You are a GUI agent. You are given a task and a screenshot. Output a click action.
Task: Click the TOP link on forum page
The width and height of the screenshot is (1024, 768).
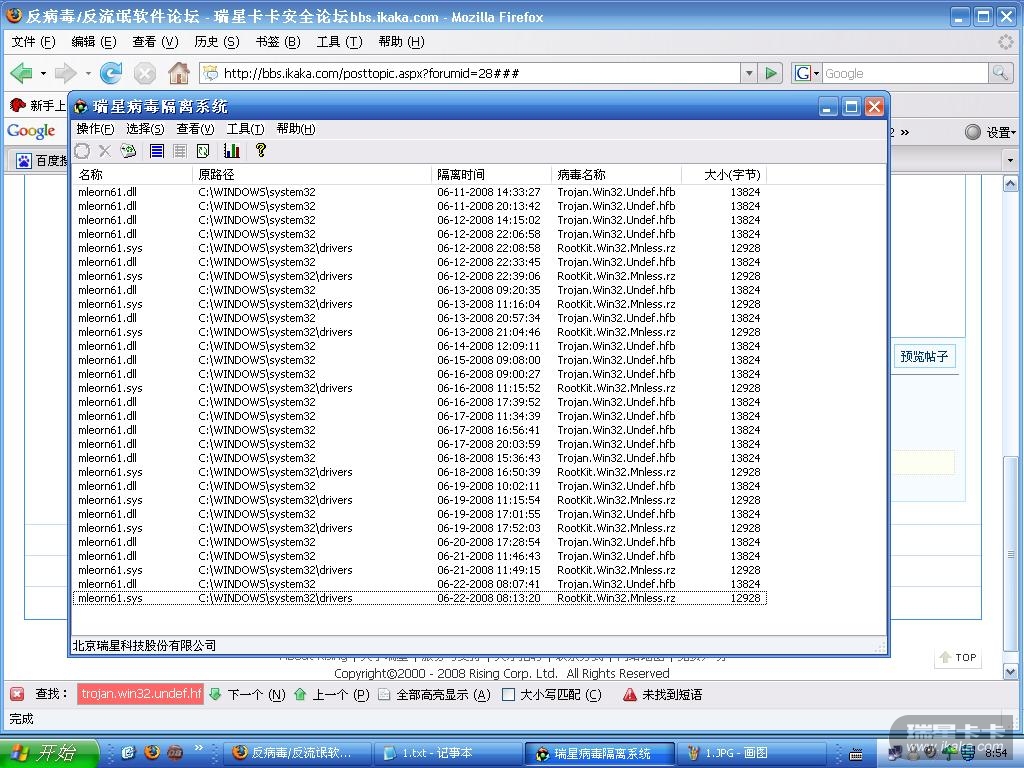[958, 657]
